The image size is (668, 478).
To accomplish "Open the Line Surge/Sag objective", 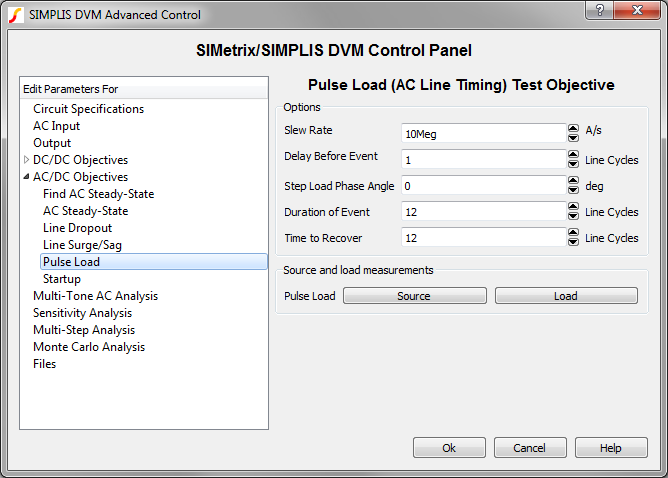I will tap(82, 245).
